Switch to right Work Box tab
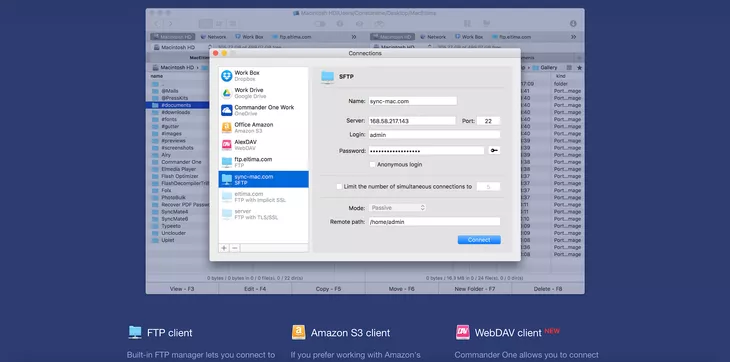The width and height of the screenshot is (730, 362). (469, 37)
